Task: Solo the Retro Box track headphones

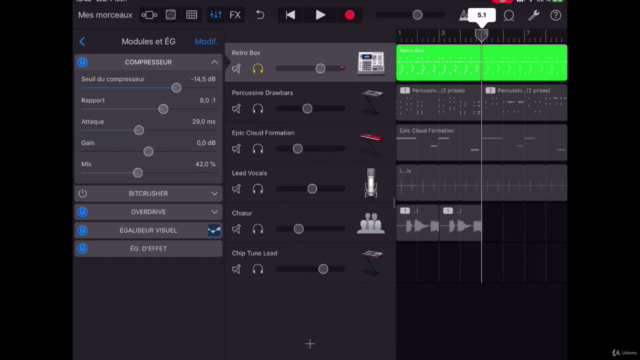Action: tap(258, 69)
